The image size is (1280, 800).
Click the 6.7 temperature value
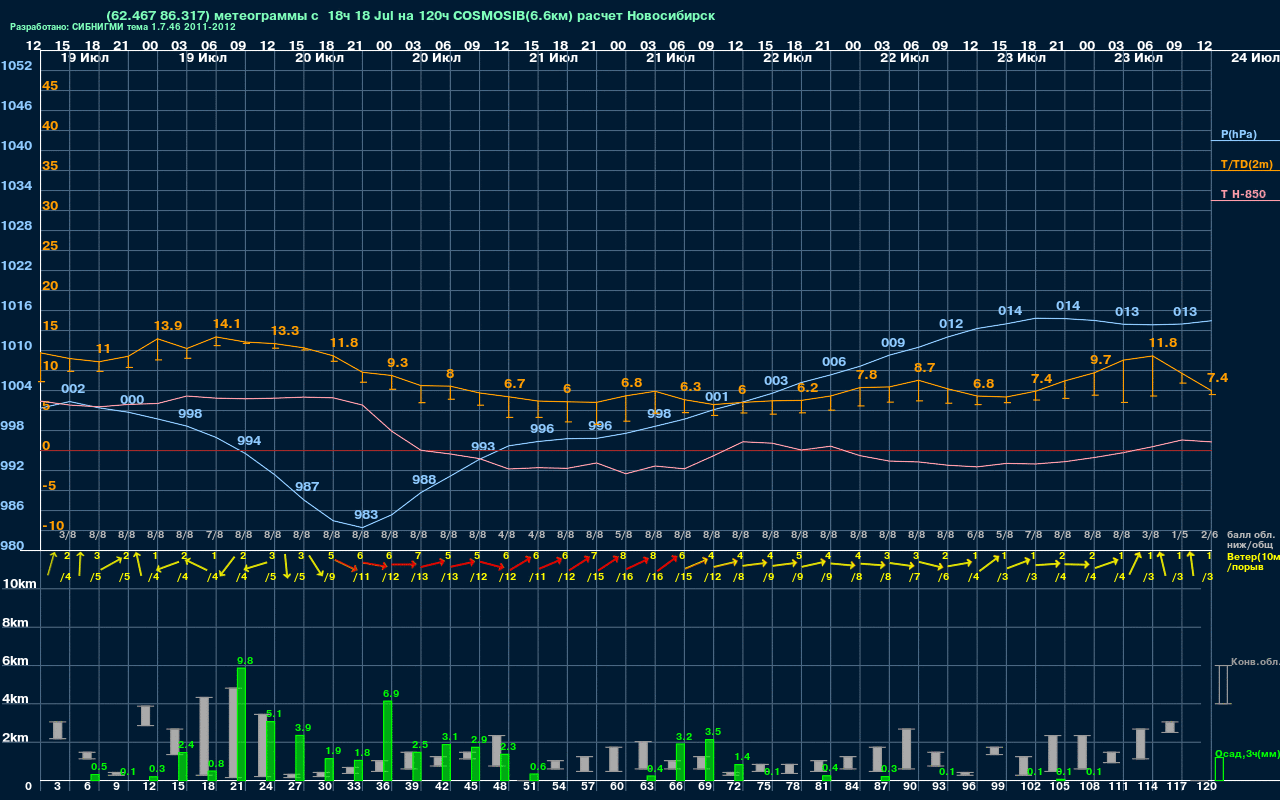pyautogui.click(x=515, y=383)
